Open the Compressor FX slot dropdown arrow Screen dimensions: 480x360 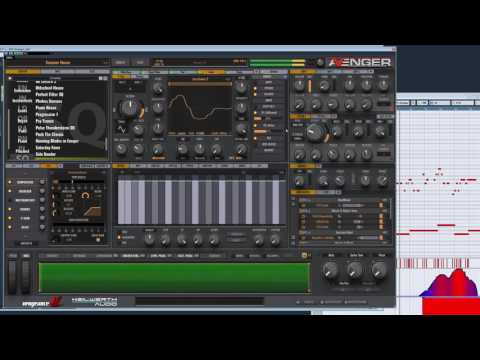[42, 182]
